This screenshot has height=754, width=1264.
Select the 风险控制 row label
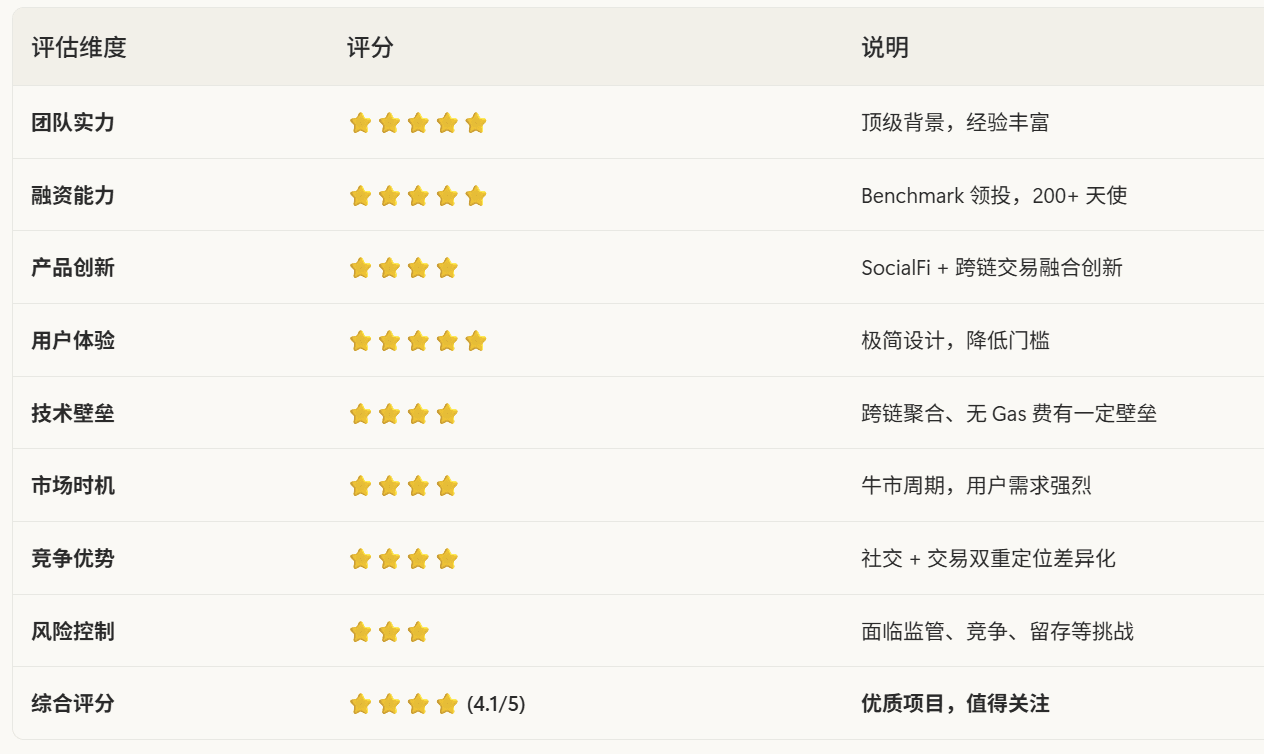[73, 632]
